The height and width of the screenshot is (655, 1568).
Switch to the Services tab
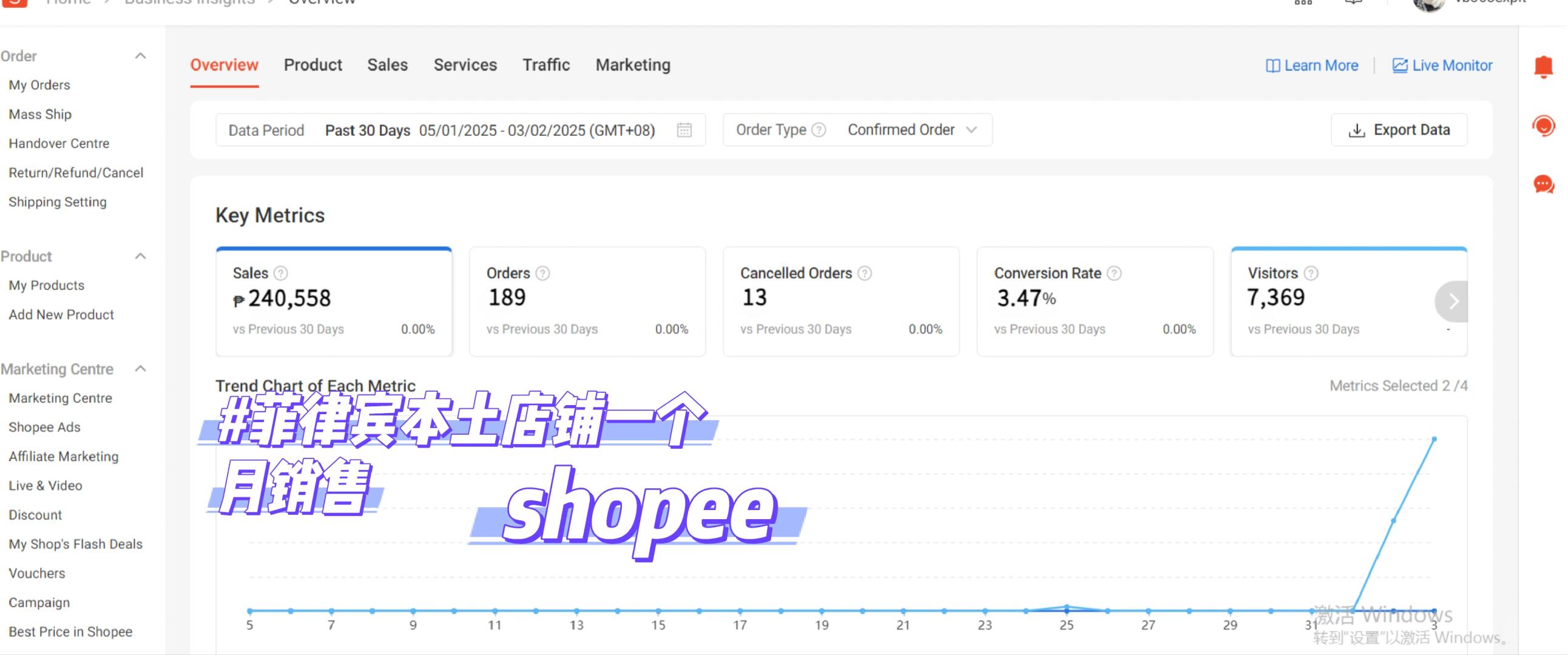[465, 65]
